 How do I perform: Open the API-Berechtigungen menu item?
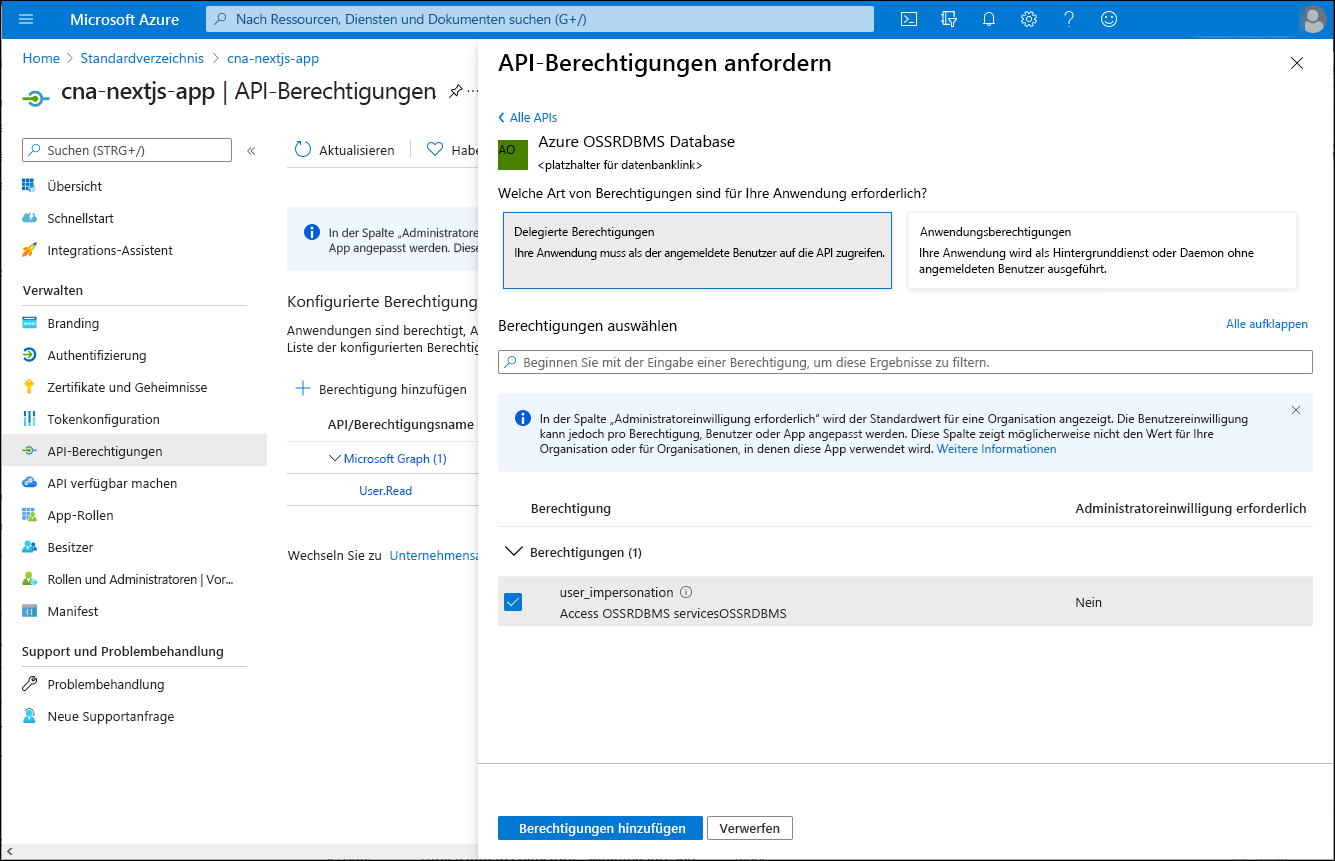[x=135, y=451]
